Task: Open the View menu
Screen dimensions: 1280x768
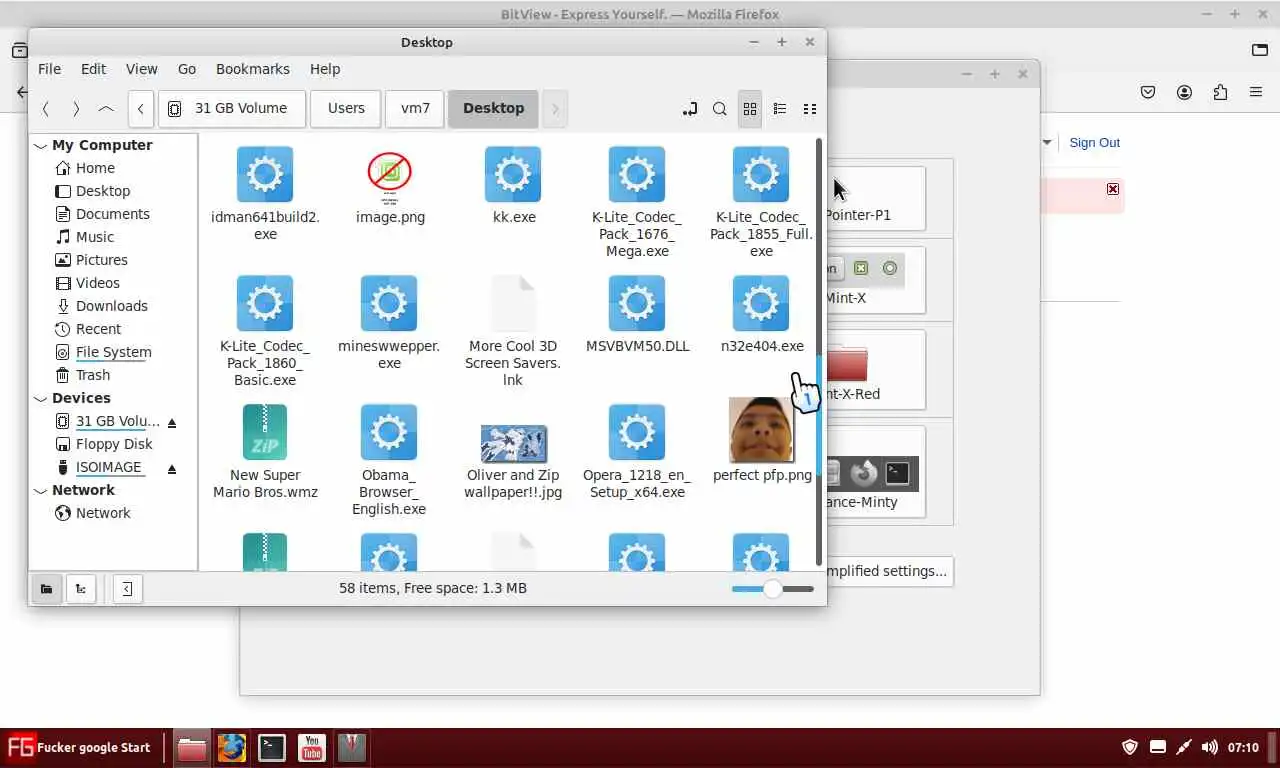Action: 141,69
